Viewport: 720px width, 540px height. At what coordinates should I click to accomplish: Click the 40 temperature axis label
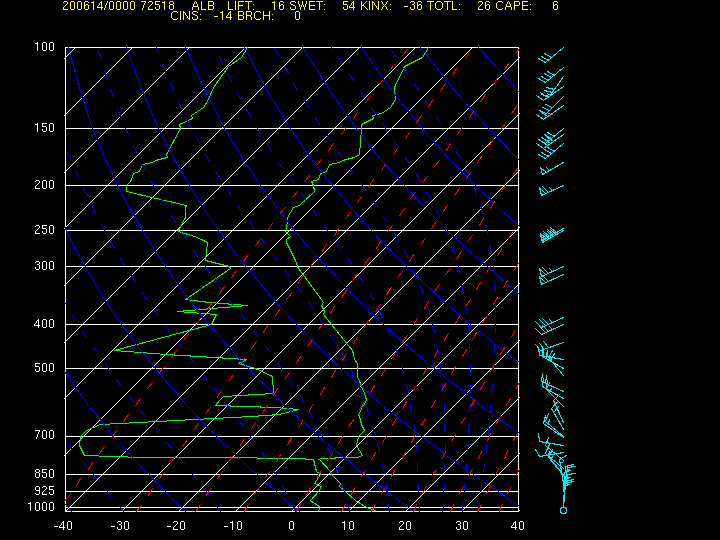coord(518,526)
